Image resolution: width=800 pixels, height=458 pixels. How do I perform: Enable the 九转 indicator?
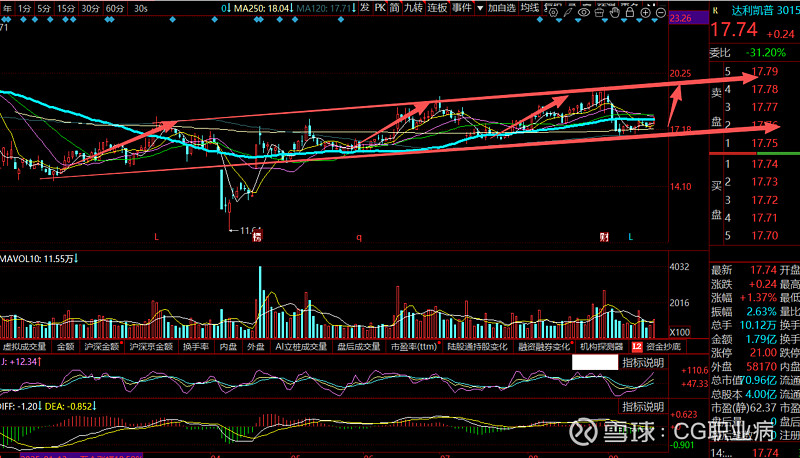point(413,8)
